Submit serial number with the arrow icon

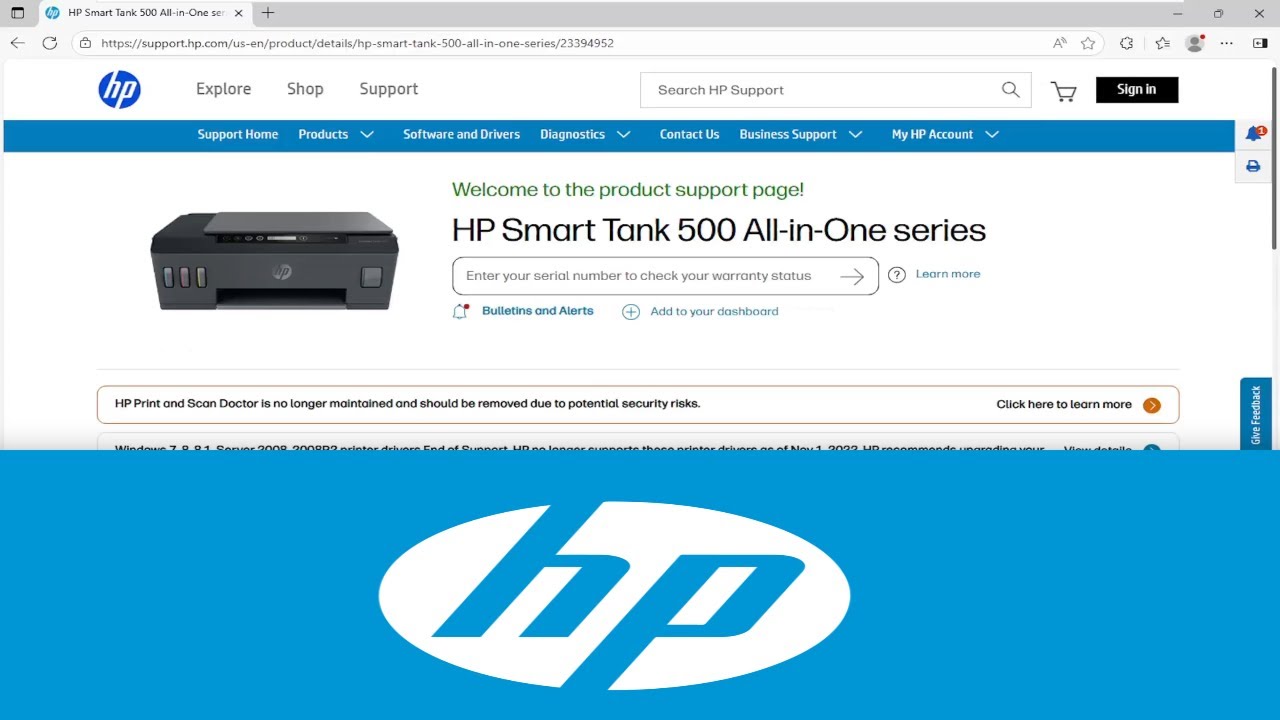point(852,277)
